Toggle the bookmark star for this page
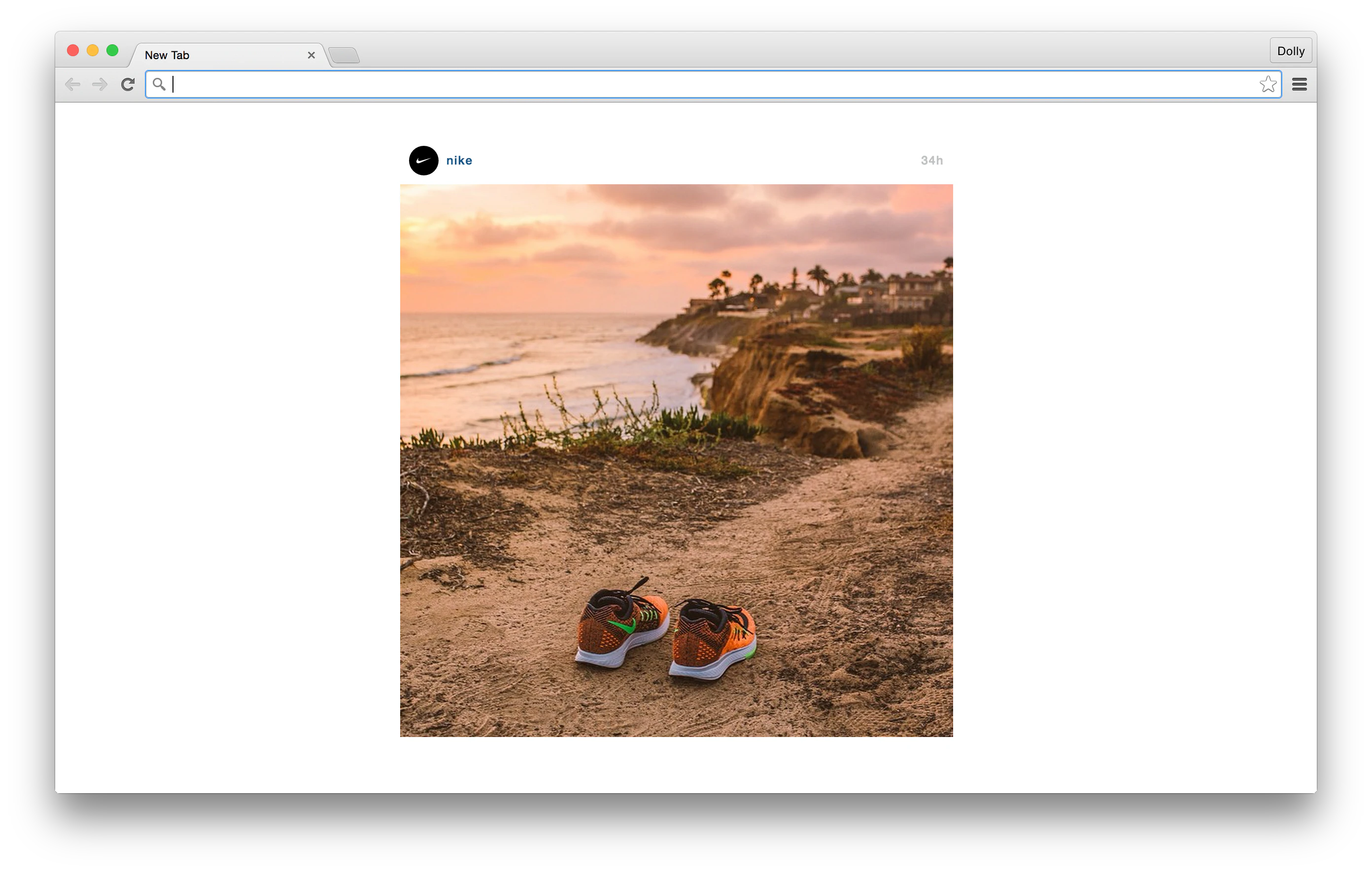 coord(1269,84)
